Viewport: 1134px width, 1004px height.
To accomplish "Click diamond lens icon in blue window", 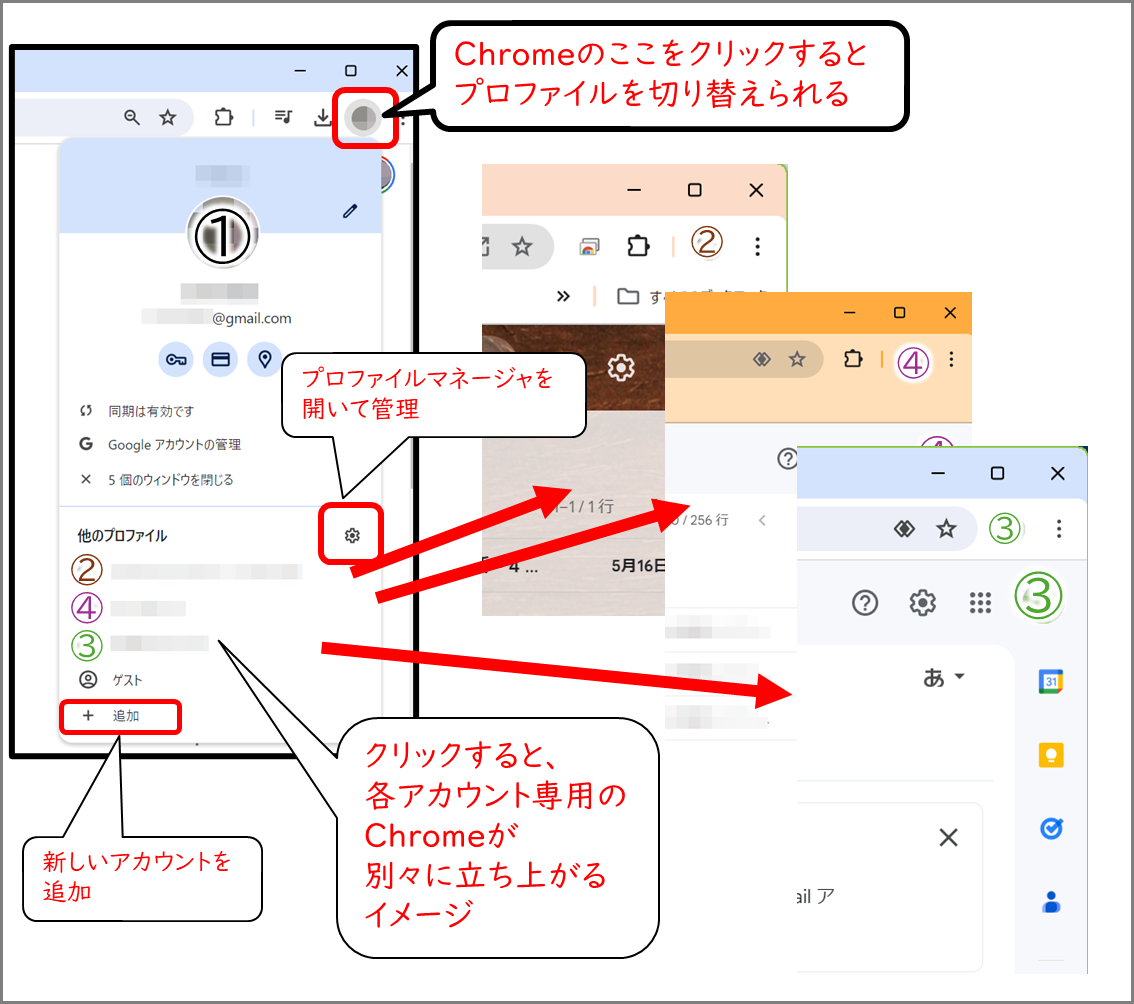I will click(904, 529).
